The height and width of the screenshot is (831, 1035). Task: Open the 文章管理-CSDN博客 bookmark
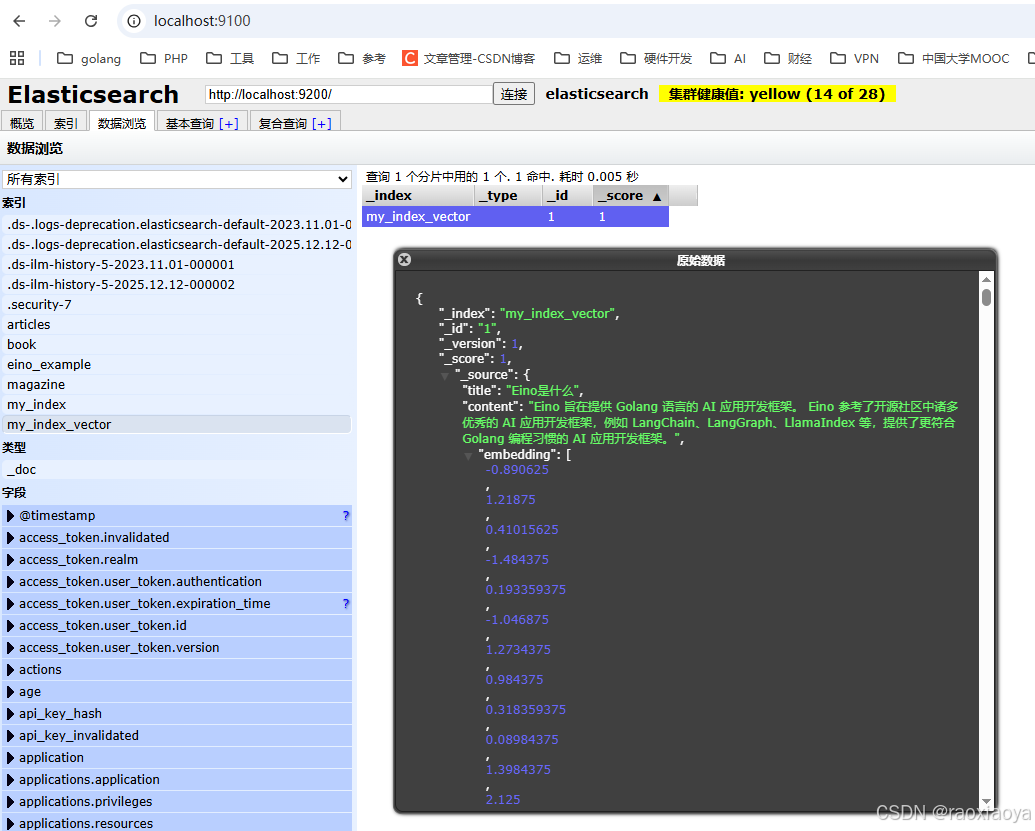469,59
